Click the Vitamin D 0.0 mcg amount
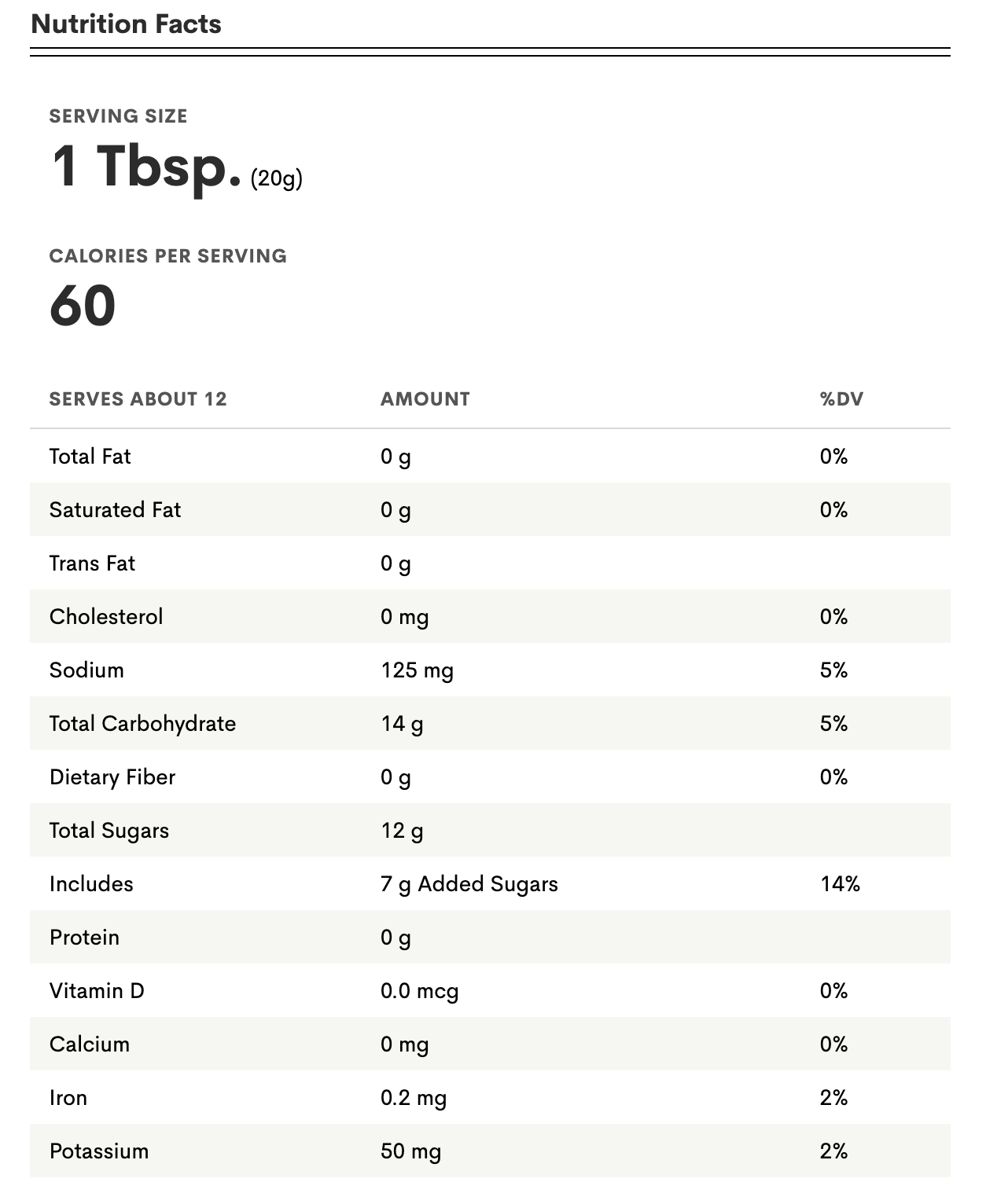Screen dimensions: 986x1204 click(x=420, y=992)
